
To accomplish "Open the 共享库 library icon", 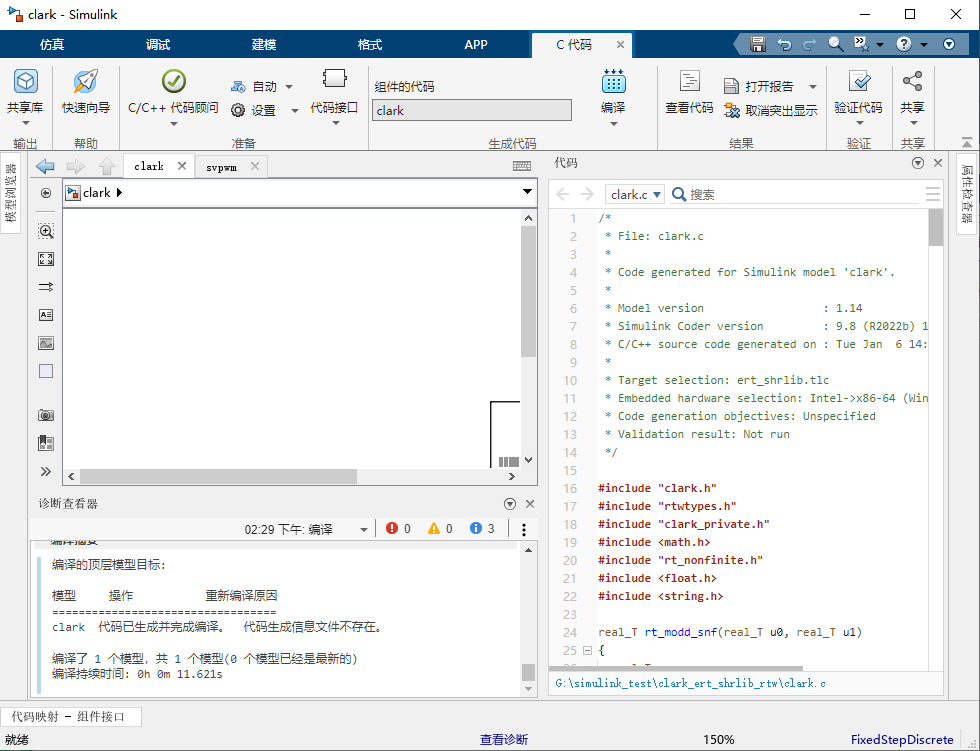I will [x=26, y=81].
